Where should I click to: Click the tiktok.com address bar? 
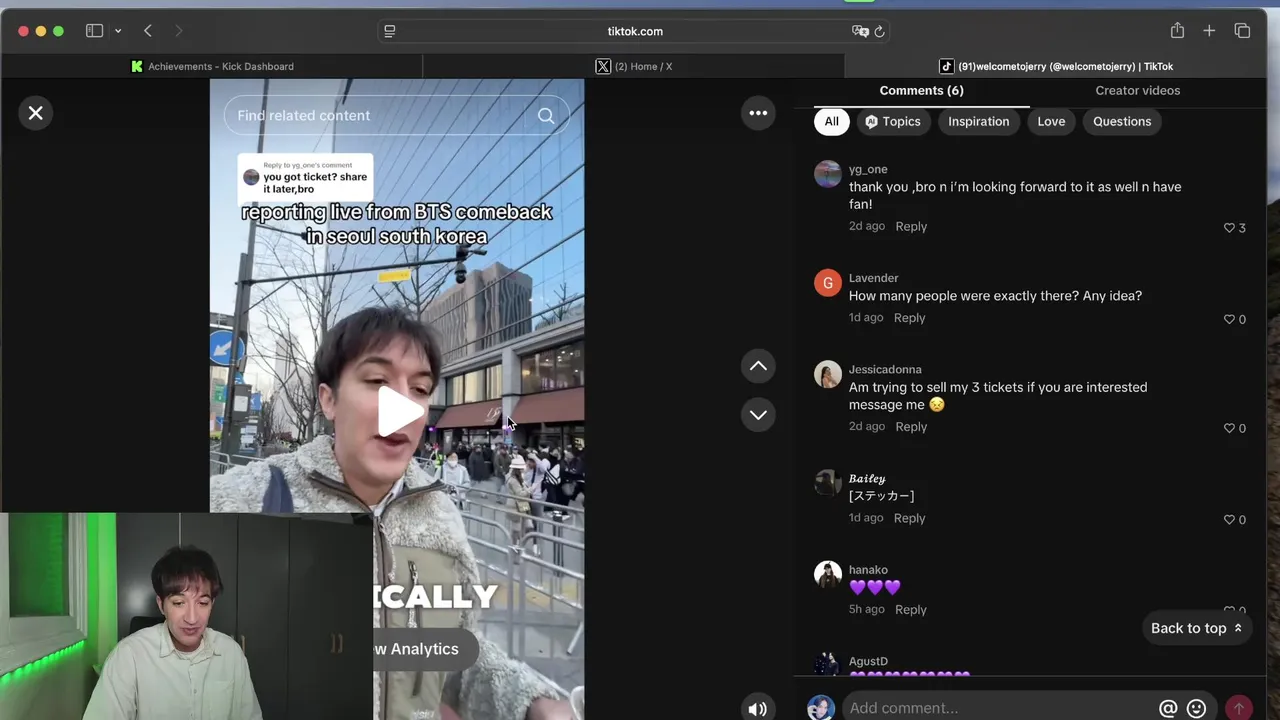[635, 31]
